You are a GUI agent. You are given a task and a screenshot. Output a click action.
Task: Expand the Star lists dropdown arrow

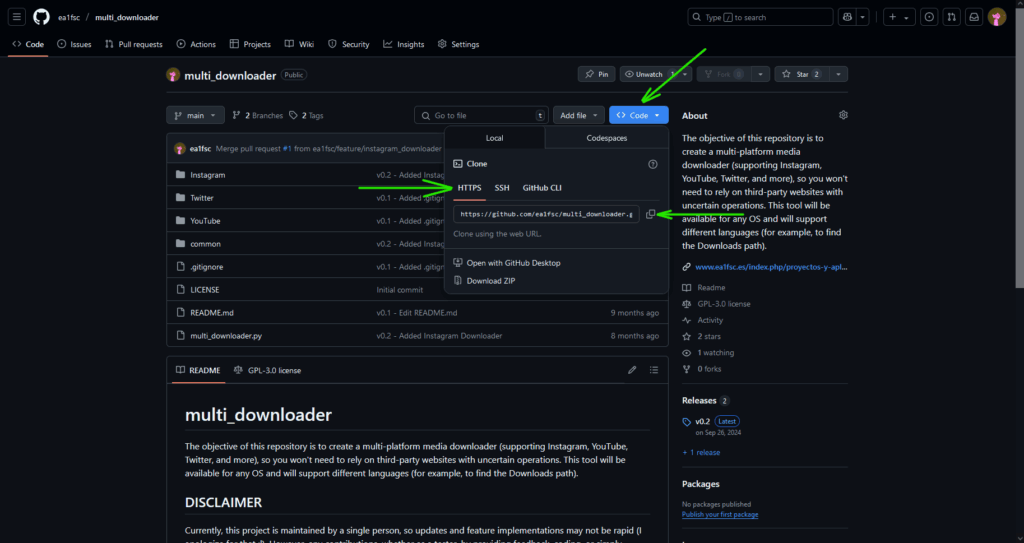838,74
